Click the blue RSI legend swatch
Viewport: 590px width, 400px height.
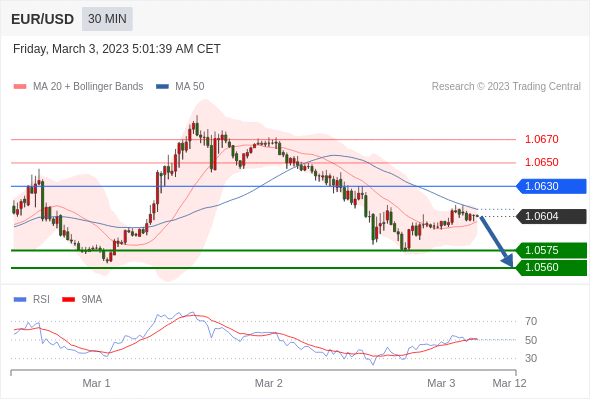[x=20, y=300]
